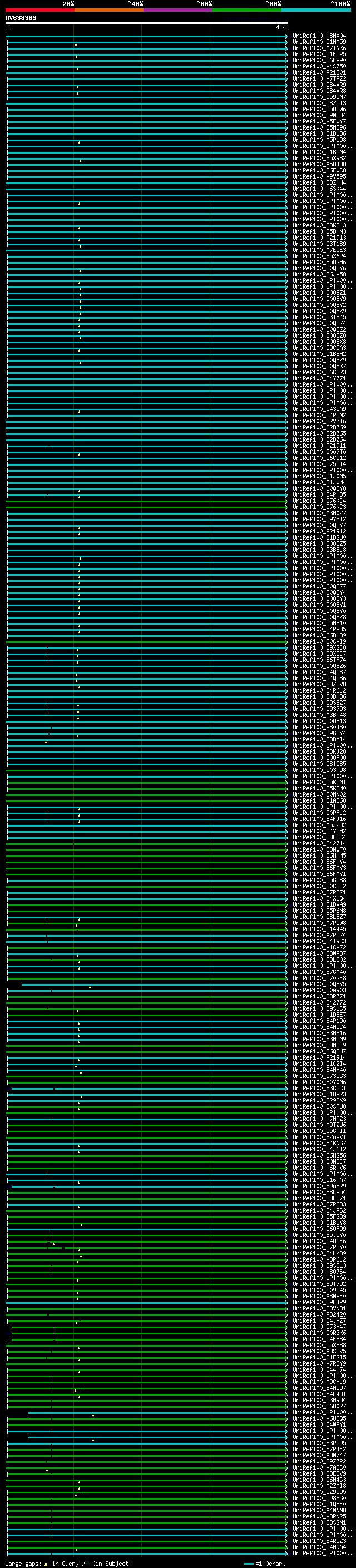Click the AV638383 query name label

point(21,18)
